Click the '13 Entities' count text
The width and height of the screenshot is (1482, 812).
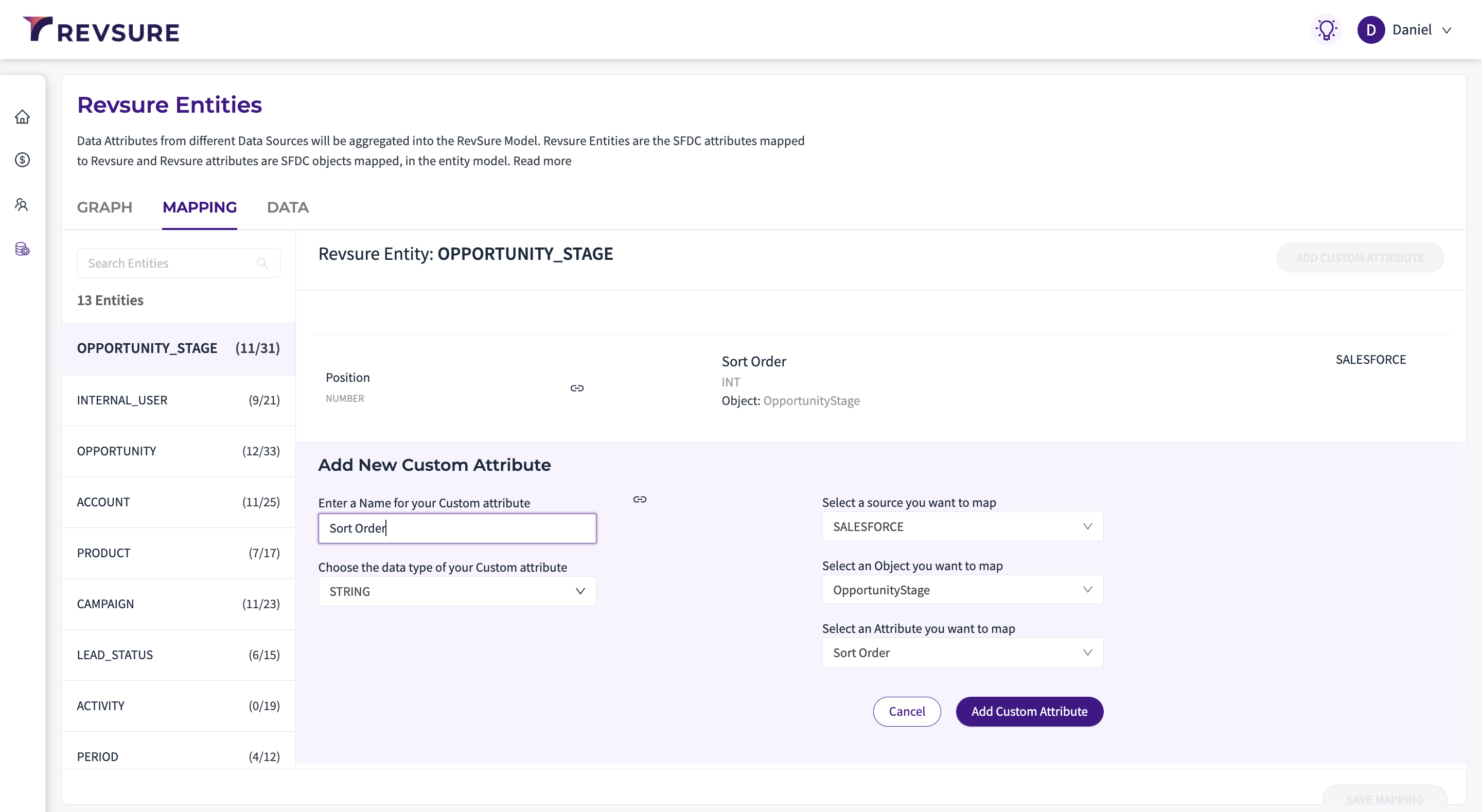[110, 300]
